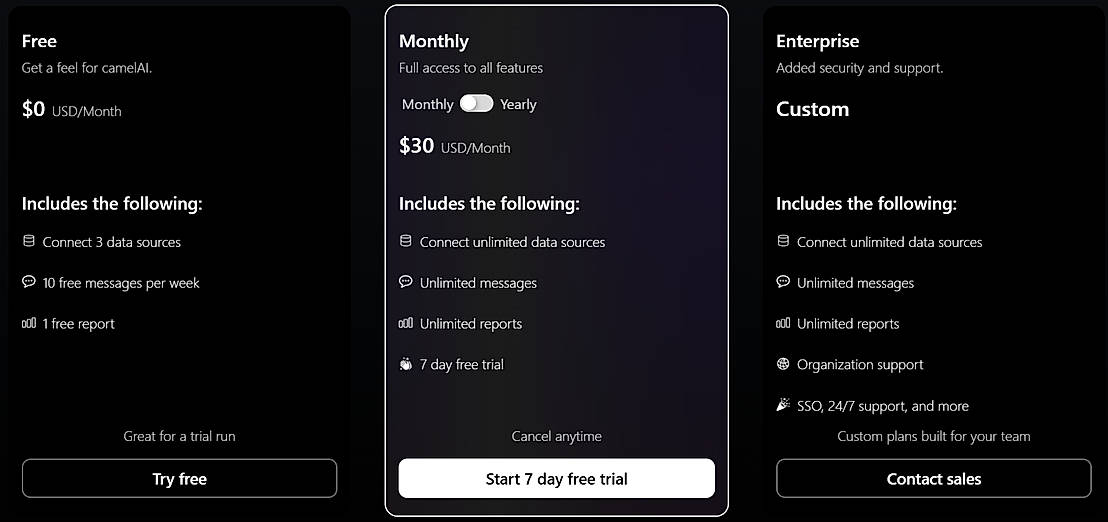Click database icon in Monthly plan card
Screen dimensions: 1108x522
[x=406, y=241]
